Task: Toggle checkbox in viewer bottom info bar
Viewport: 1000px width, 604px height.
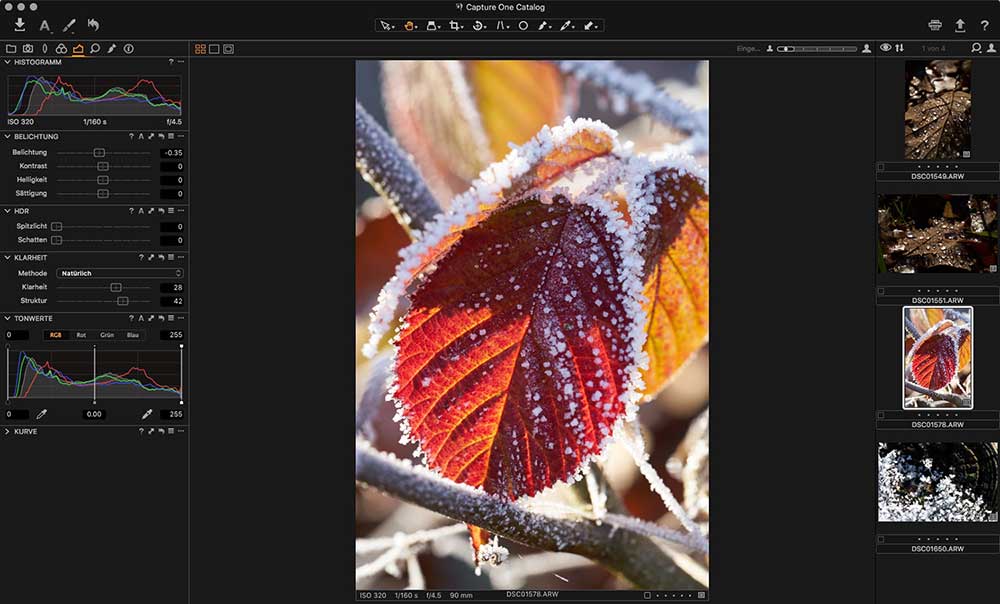Action: pos(647,595)
